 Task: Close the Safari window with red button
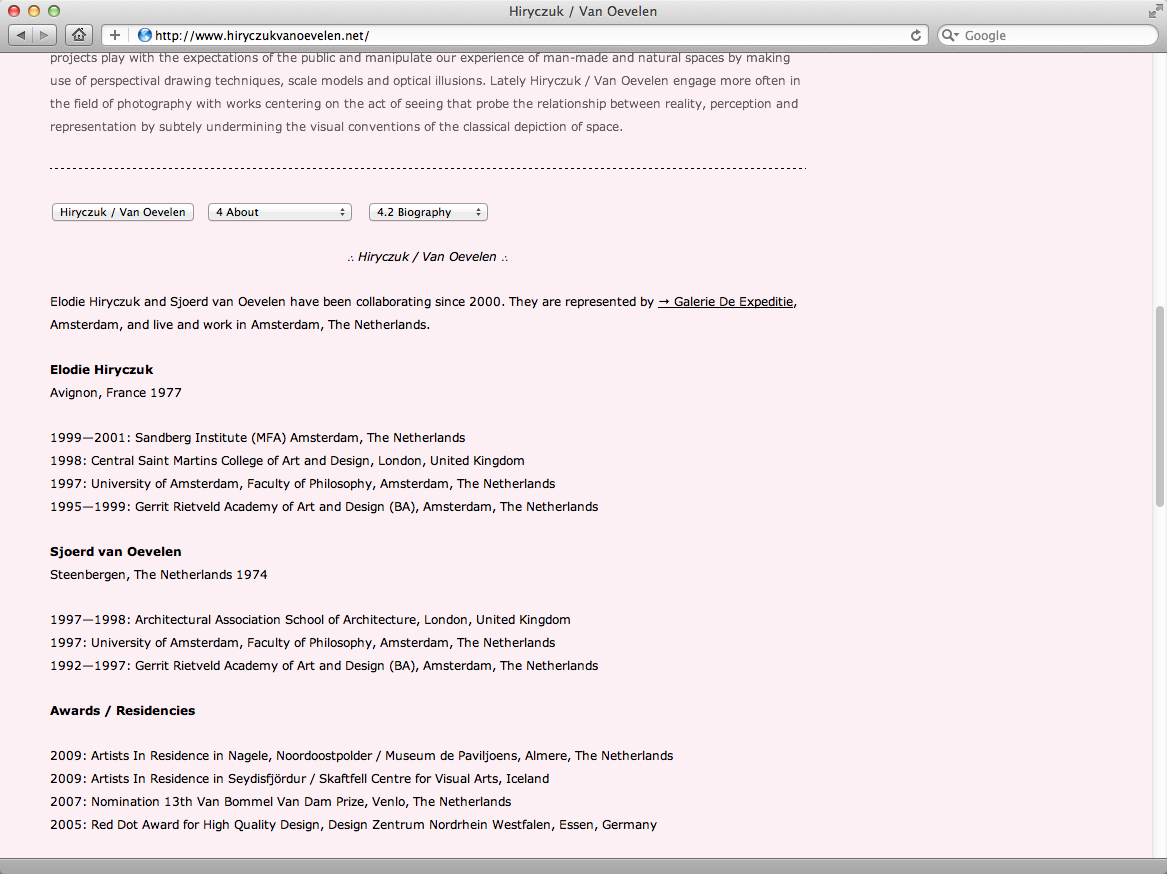point(13,11)
